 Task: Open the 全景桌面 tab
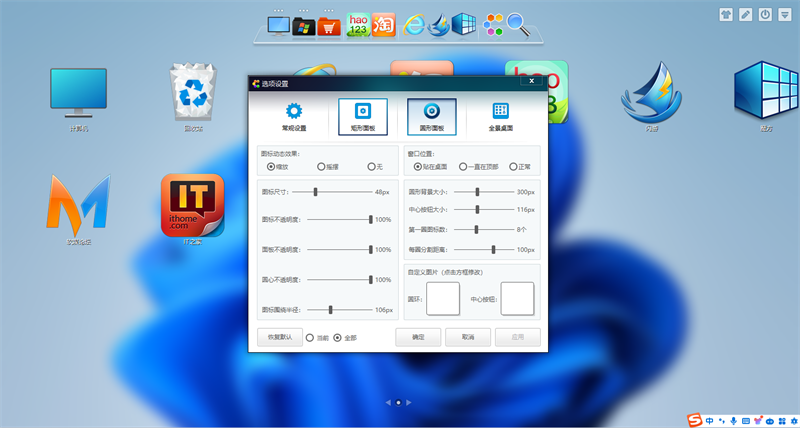501,117
